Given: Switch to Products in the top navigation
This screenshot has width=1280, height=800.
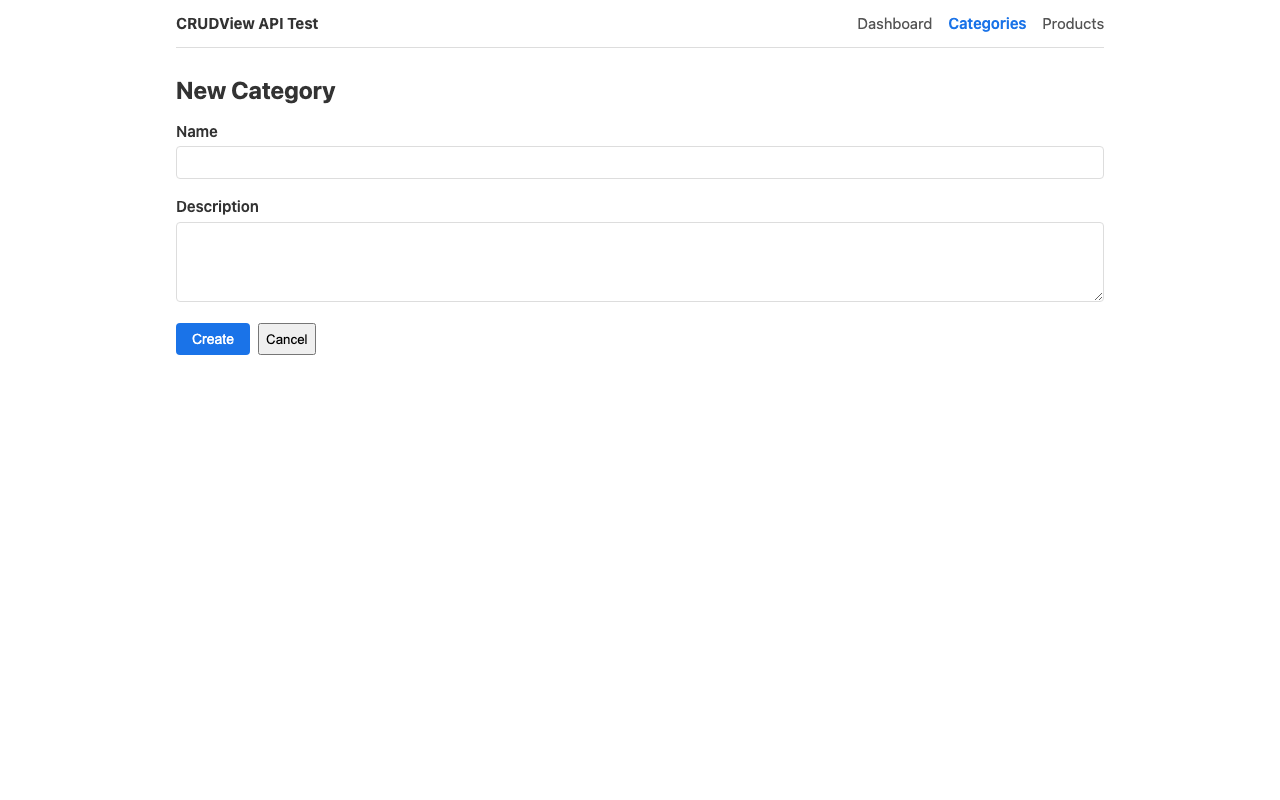Looking at the screenshot, I should tap(1073, 24).
